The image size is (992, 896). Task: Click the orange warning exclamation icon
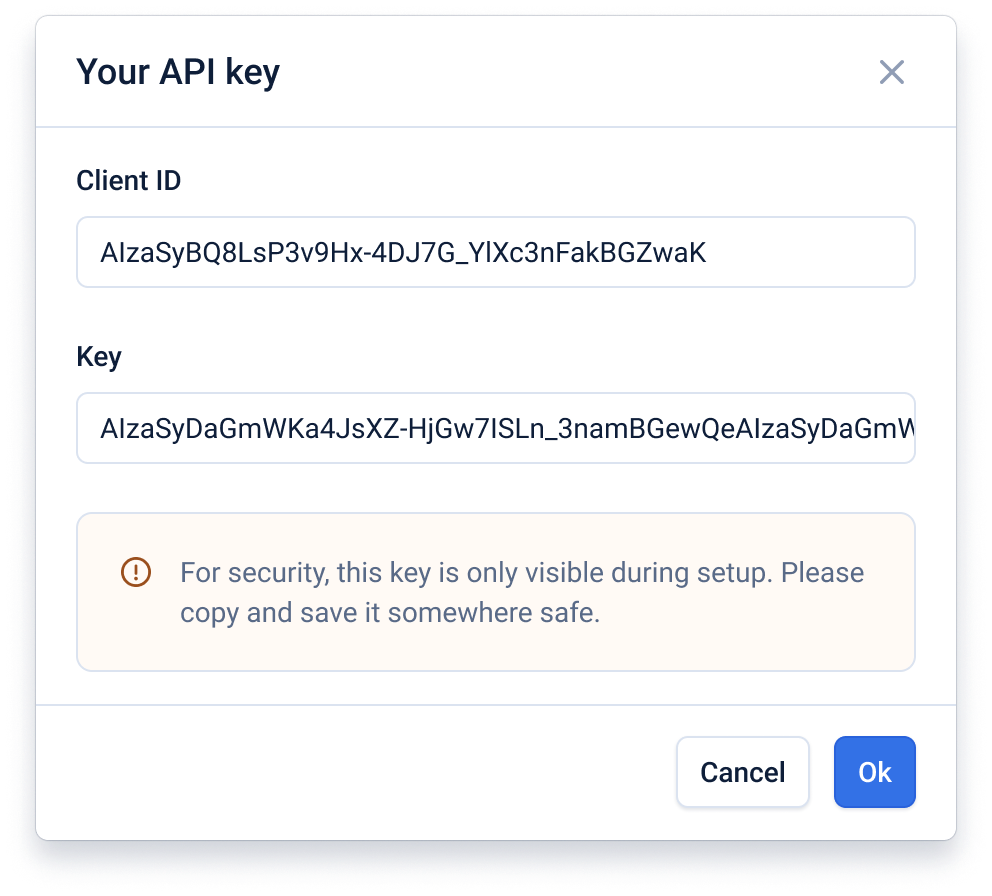pyautogui.click(x=135, y=572)
